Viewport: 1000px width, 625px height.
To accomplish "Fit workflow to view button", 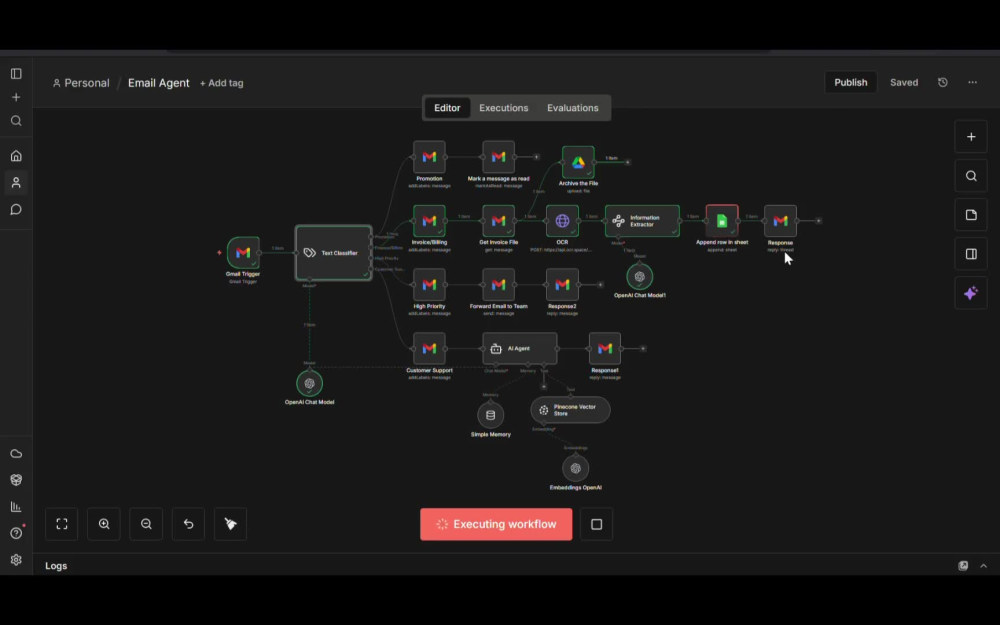I will 62,524.
